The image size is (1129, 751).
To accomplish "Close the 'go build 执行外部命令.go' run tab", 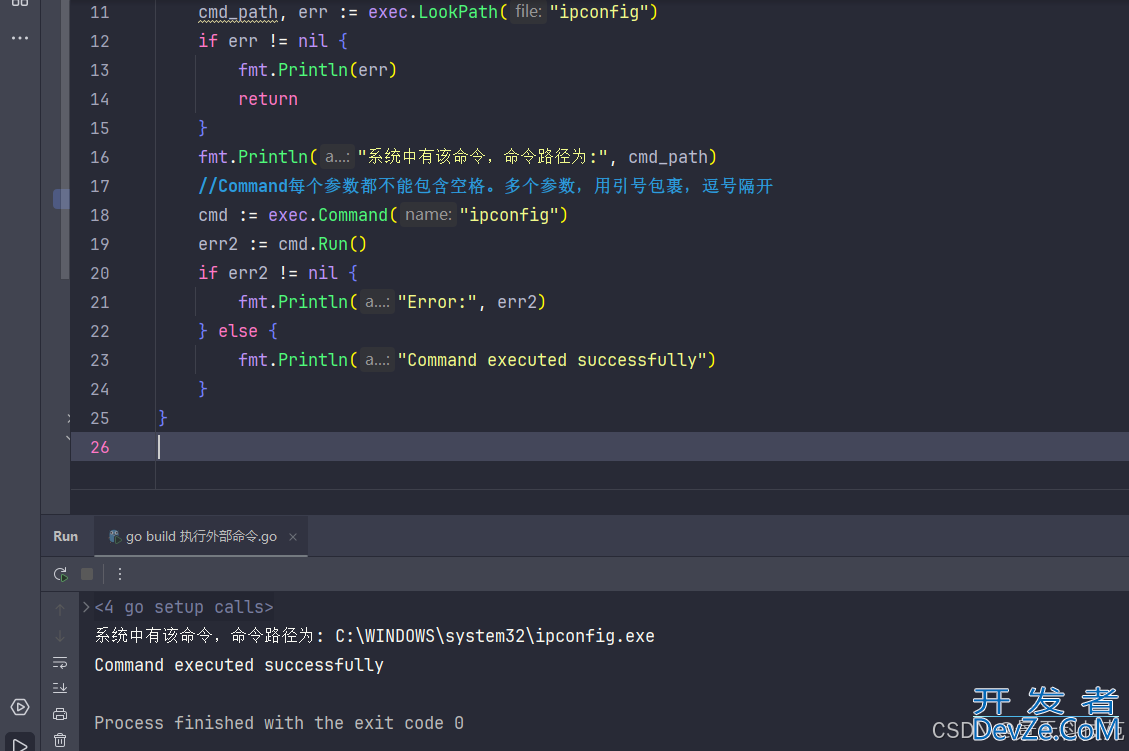I will point(293,536).
